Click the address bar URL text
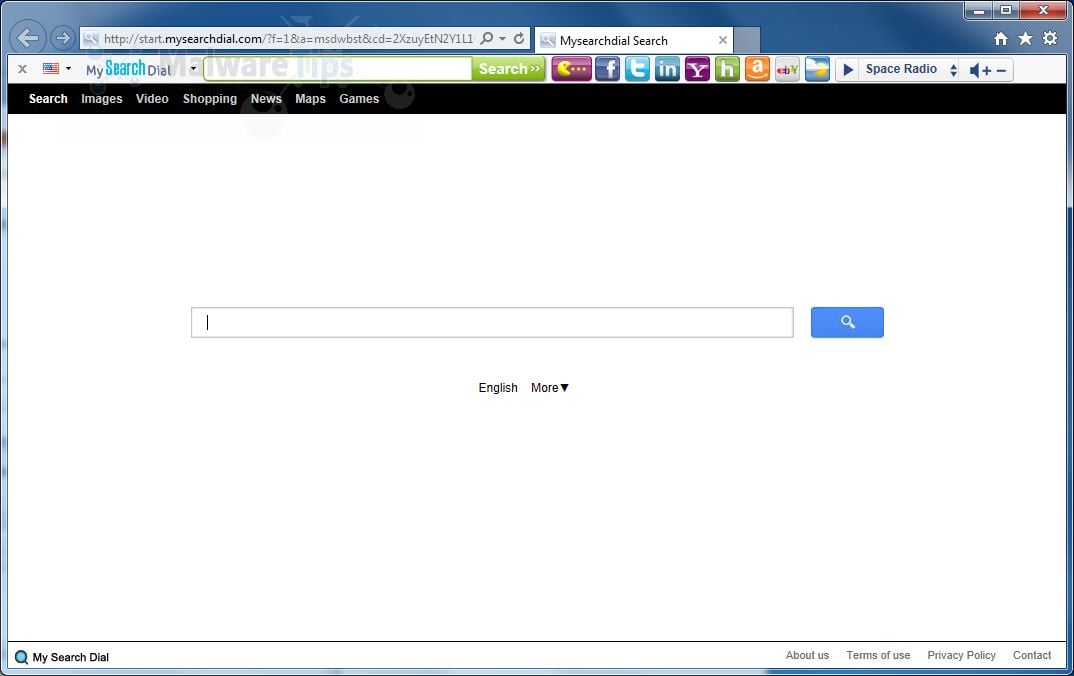 click(x=288, y=38)
